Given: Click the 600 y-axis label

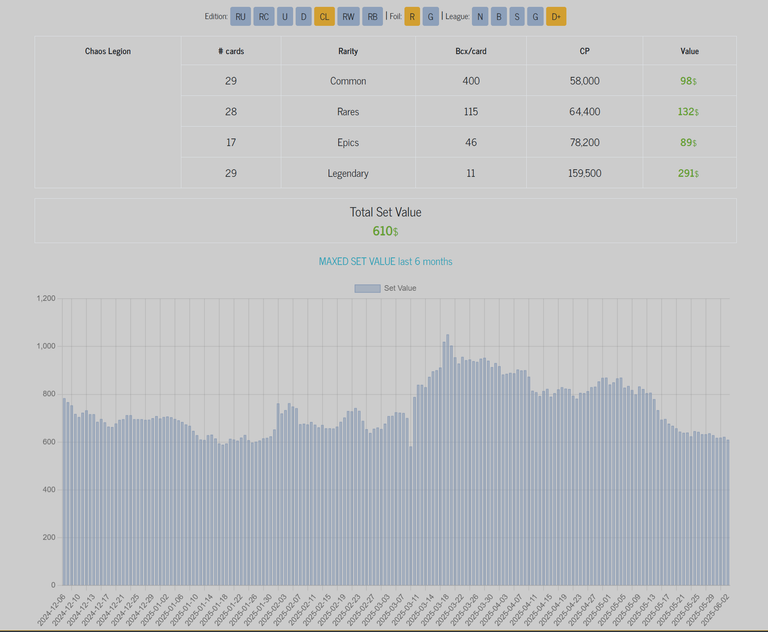Looking at the screenshot, I should click(48, 442).
